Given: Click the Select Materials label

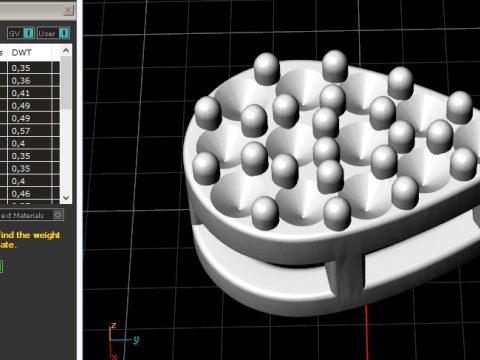Looking at the screenshot, I should click(x=22, y=215).
